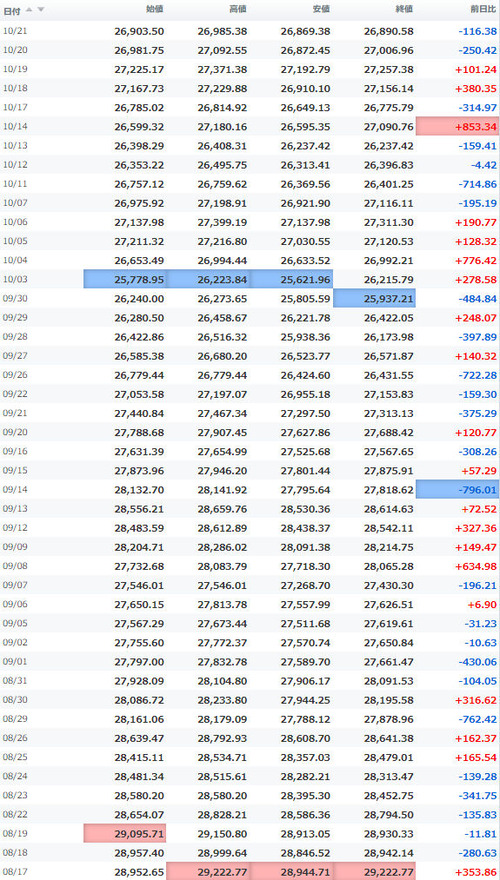Select the low value 28,846.52
Viewport: 500px width, 880px height.
coord(305,853)
